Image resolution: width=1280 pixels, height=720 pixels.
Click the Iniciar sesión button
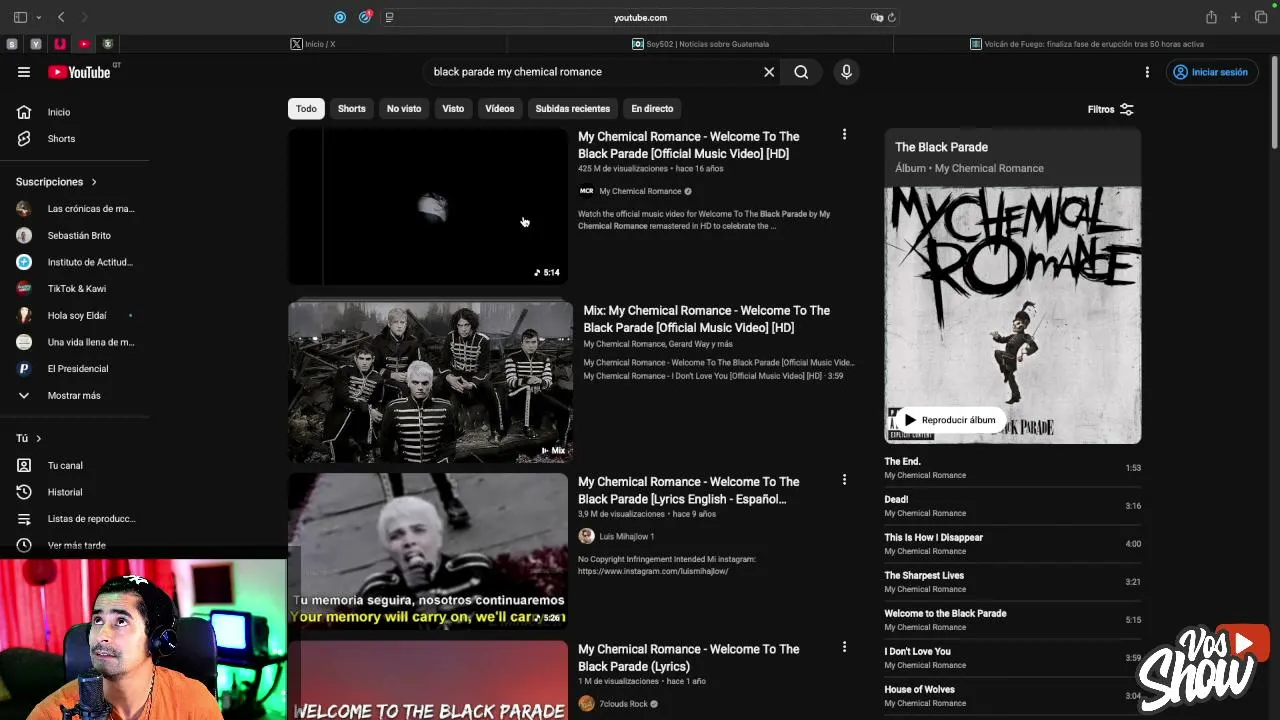click(x=1211, y=72)
